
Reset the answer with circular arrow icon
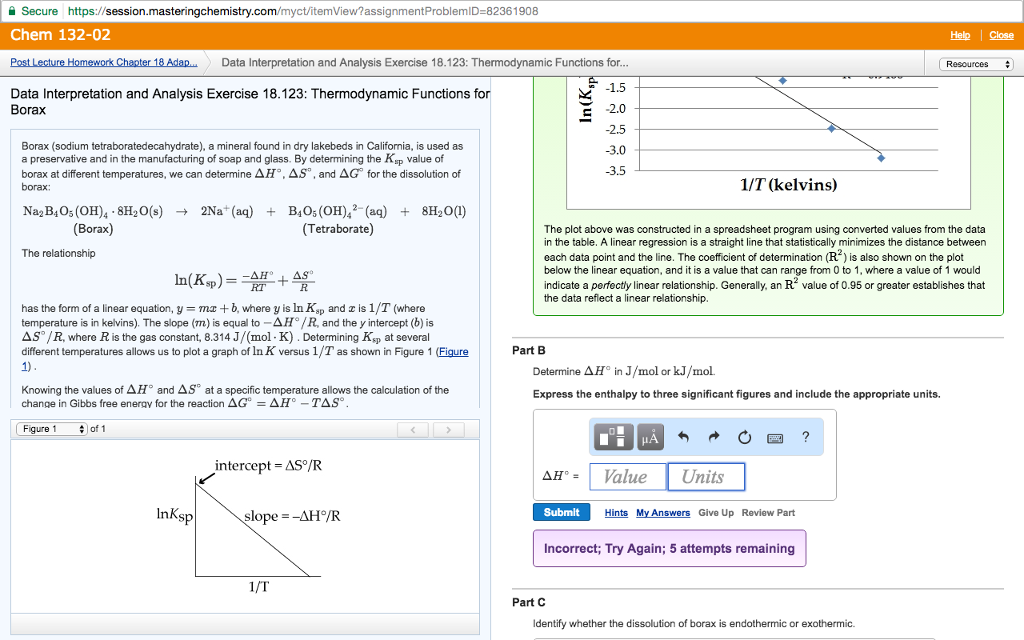[x=744, y=437]
